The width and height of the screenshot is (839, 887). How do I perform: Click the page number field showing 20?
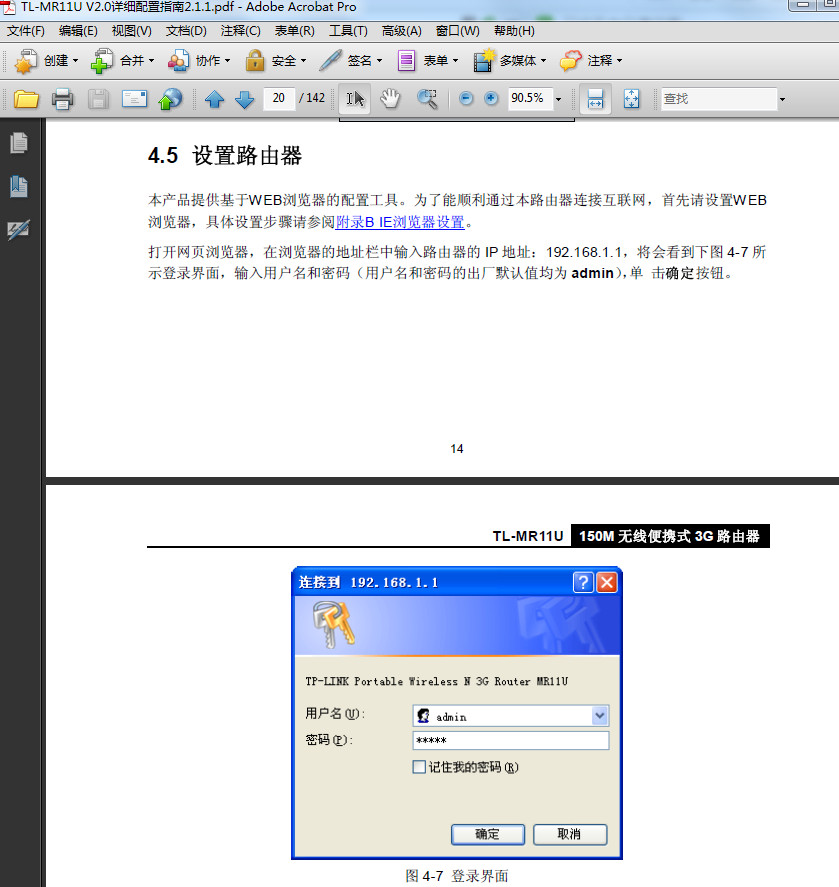(279, 98)
